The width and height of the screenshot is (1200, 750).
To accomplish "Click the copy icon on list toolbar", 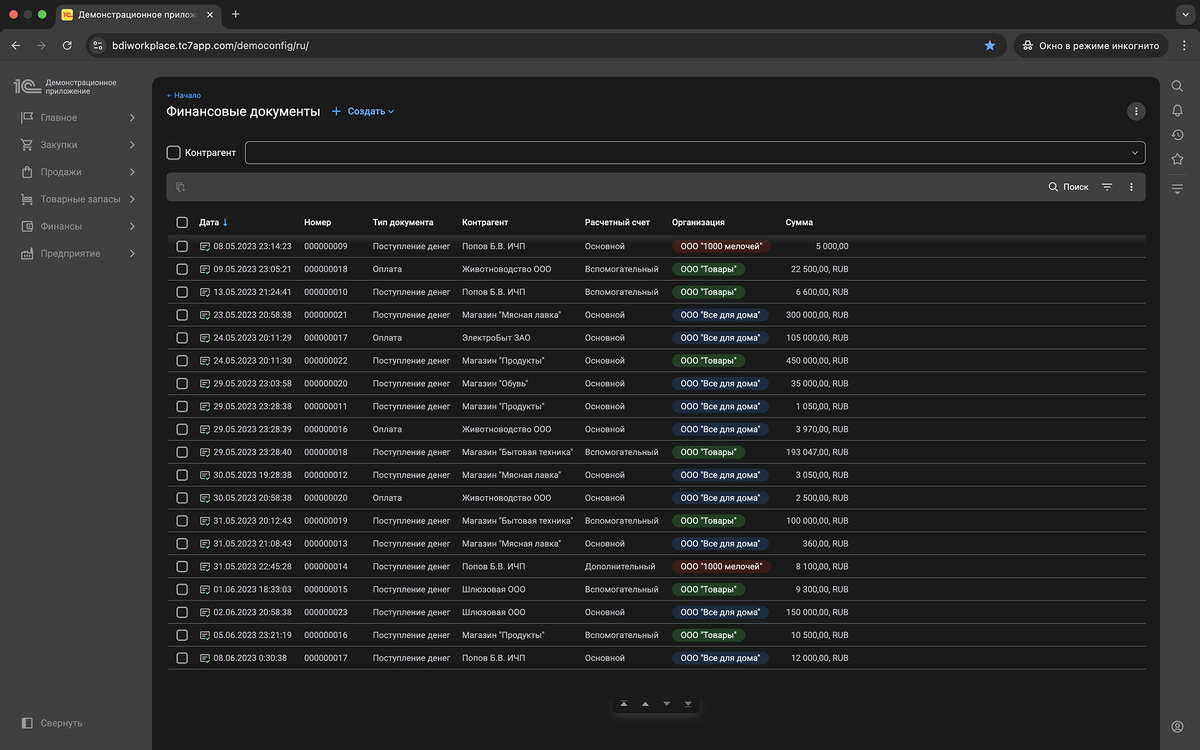I will pos(181,187).
